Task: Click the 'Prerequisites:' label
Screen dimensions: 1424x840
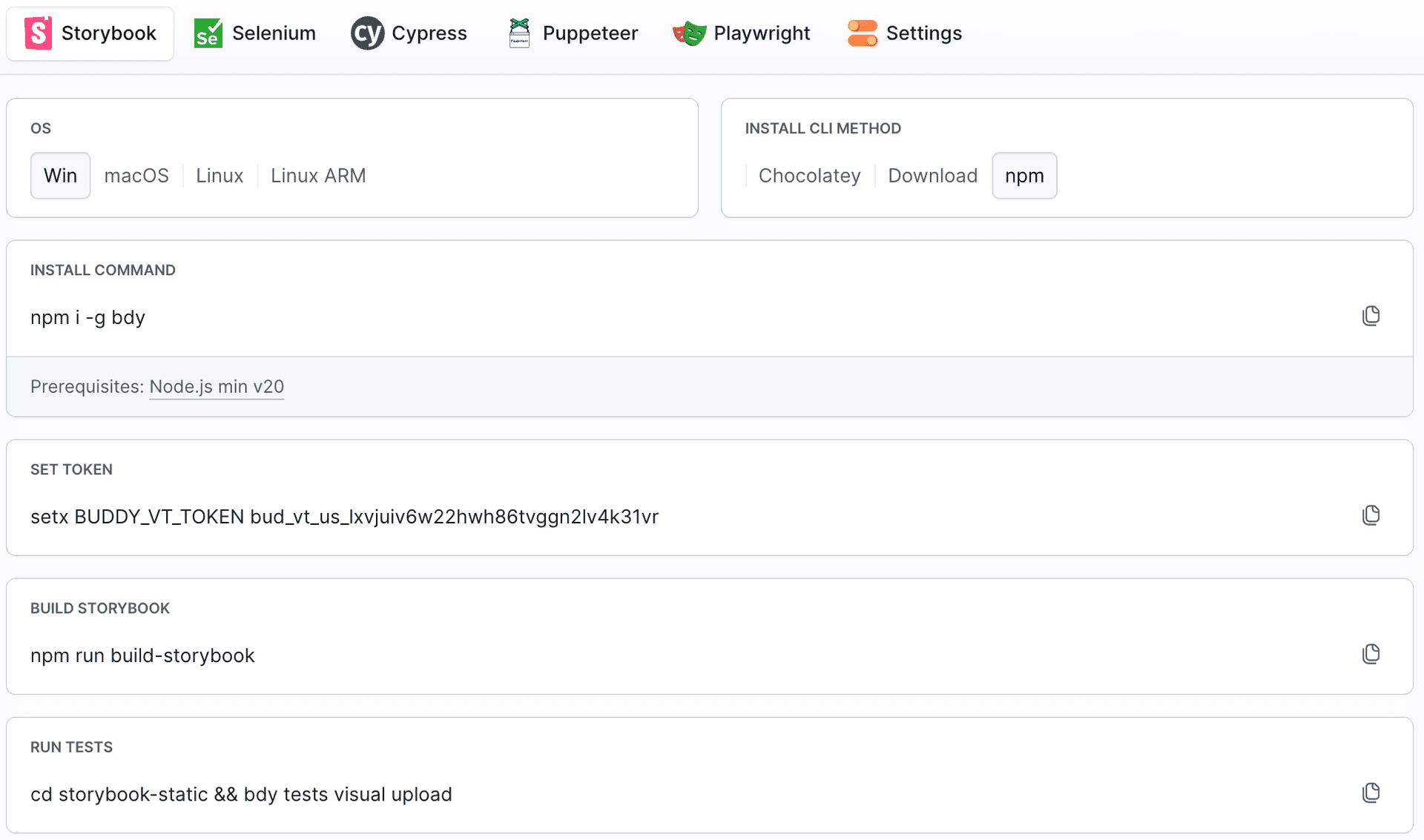Action: pos(87,387)
